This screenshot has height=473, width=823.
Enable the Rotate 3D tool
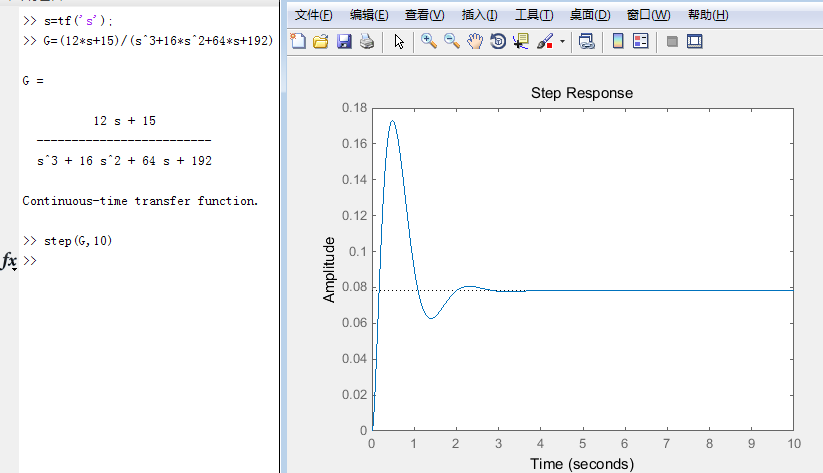(x=498, y=41)
